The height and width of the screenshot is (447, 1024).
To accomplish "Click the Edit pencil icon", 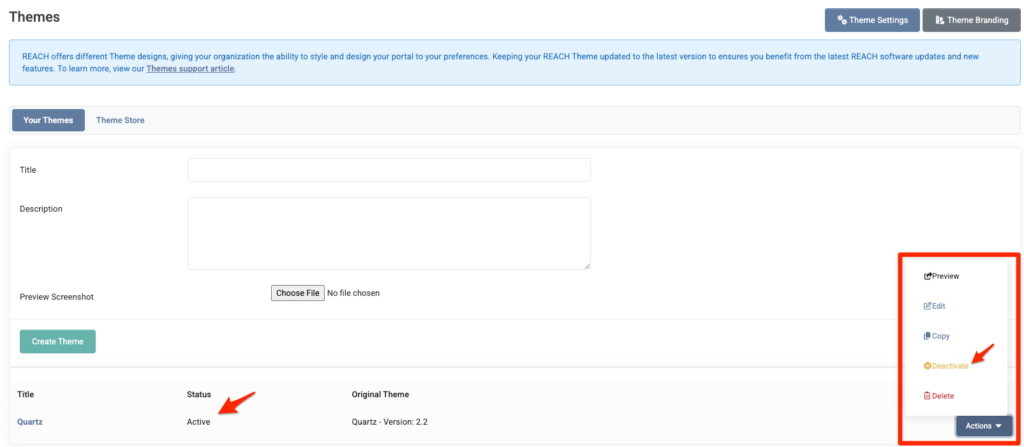I will tap(927, 306).
